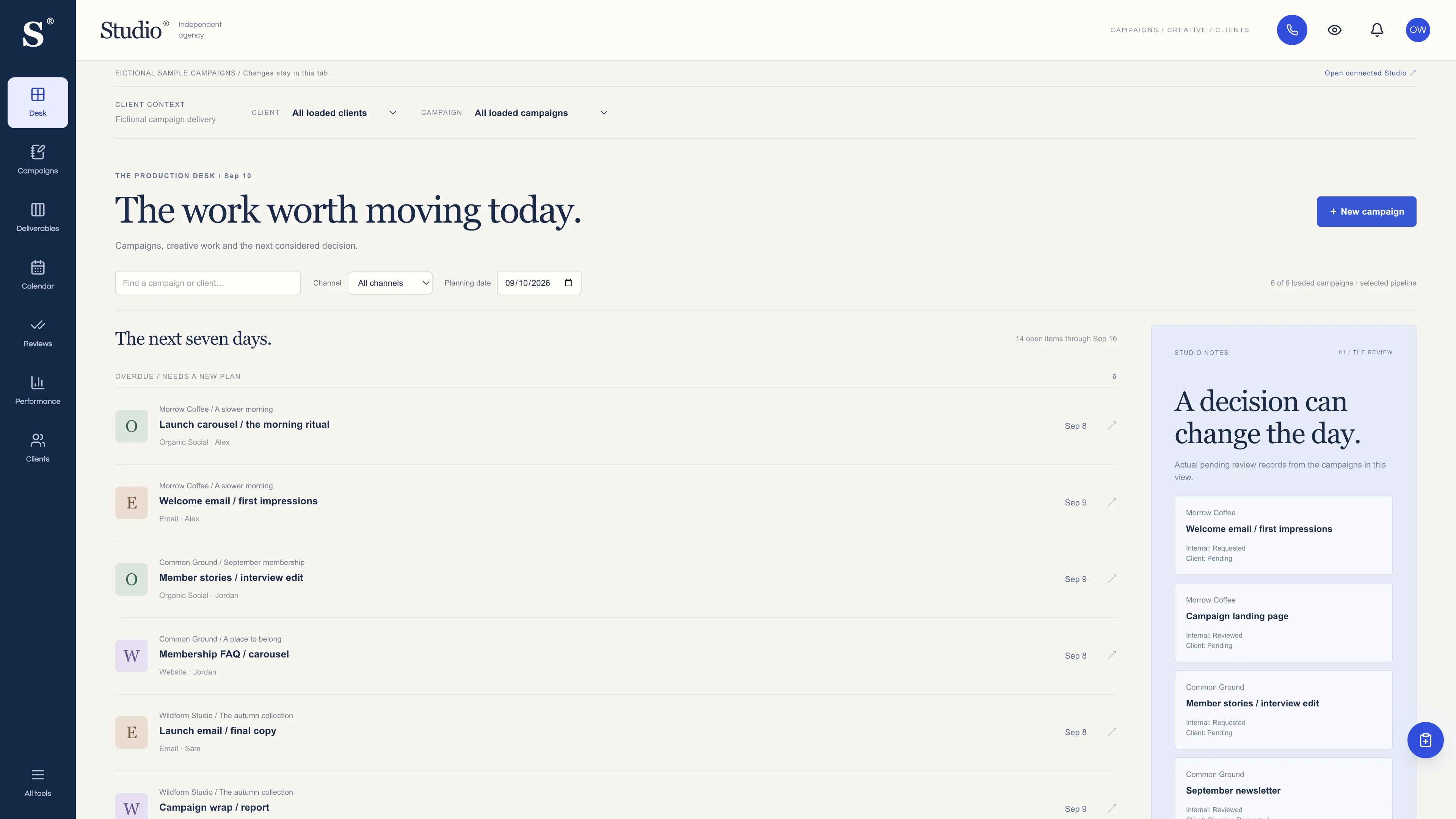Image resolution: width=1456 pixels, height=819 pixels.
Task: Open the Calendar sidebar item
Action: [38, 275]
